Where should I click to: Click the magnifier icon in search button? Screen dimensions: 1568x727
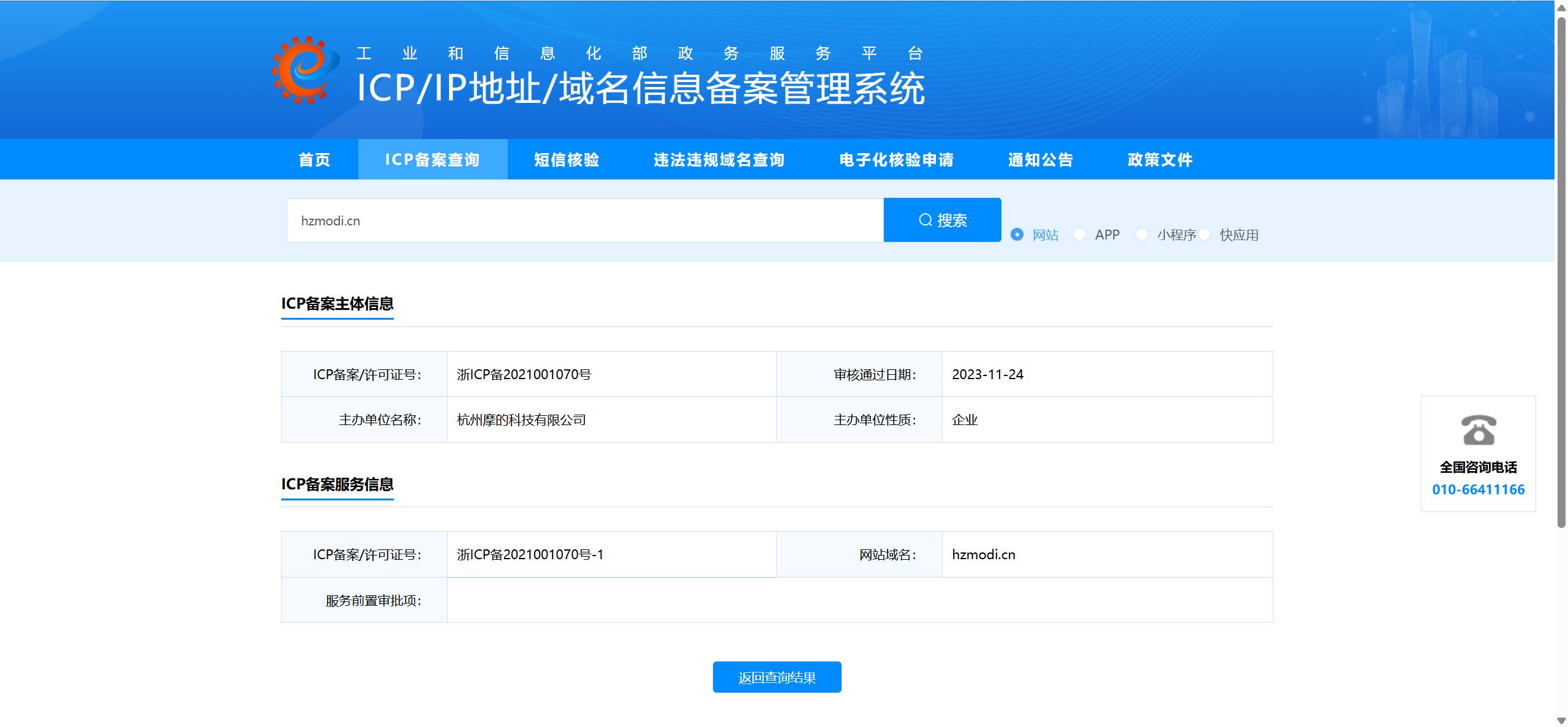pyautogui.click(x=925, y=220)
